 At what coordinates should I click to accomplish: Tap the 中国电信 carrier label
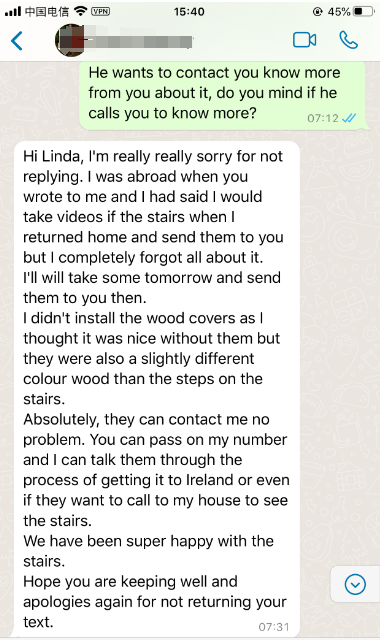[47, 11]
